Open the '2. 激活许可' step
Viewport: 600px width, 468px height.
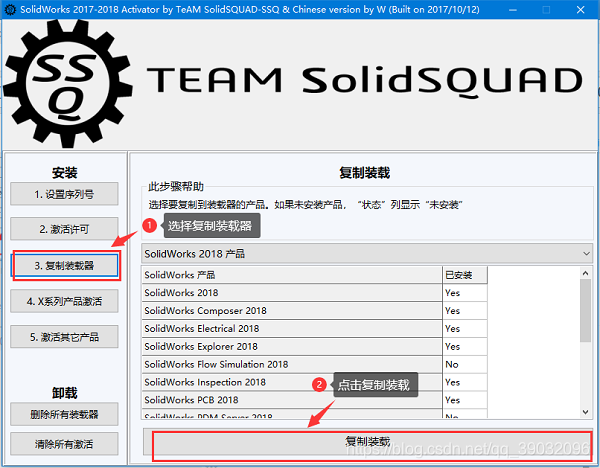64,229
